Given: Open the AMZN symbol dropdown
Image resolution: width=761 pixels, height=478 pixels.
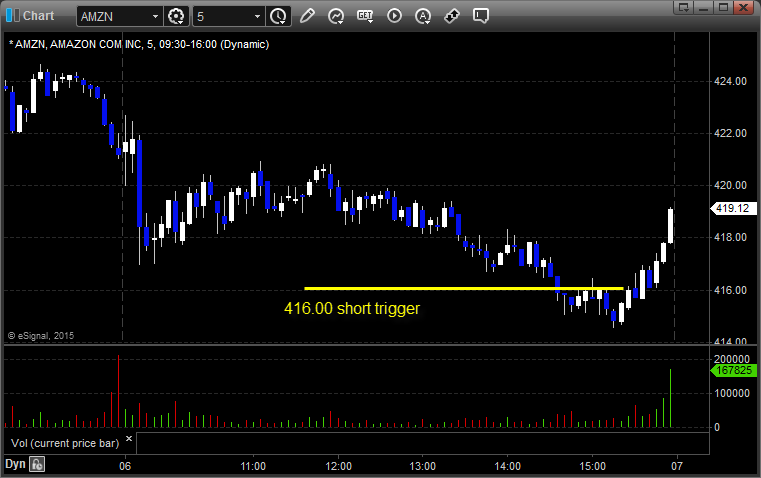Looking at the screenshot, I should pos(155,16).
